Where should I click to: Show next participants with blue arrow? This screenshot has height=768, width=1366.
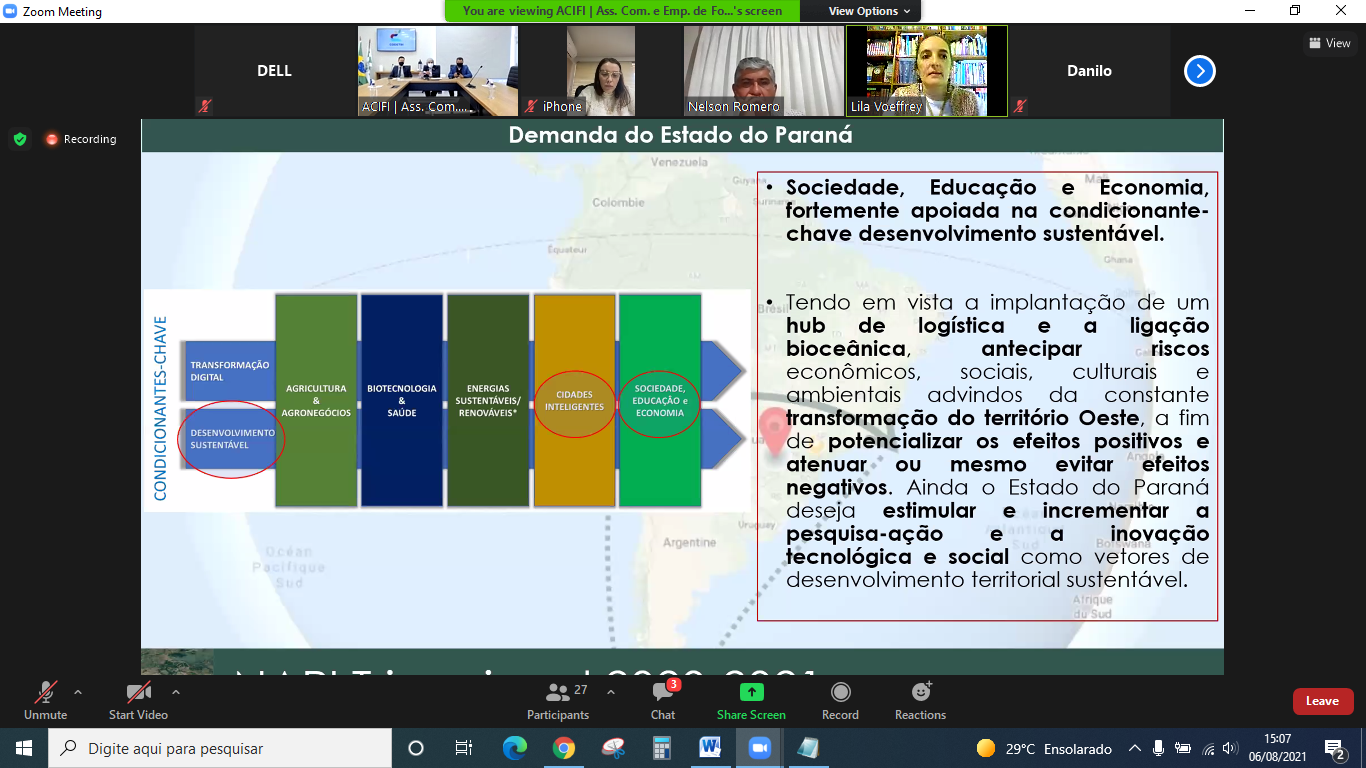(1199, 71)
